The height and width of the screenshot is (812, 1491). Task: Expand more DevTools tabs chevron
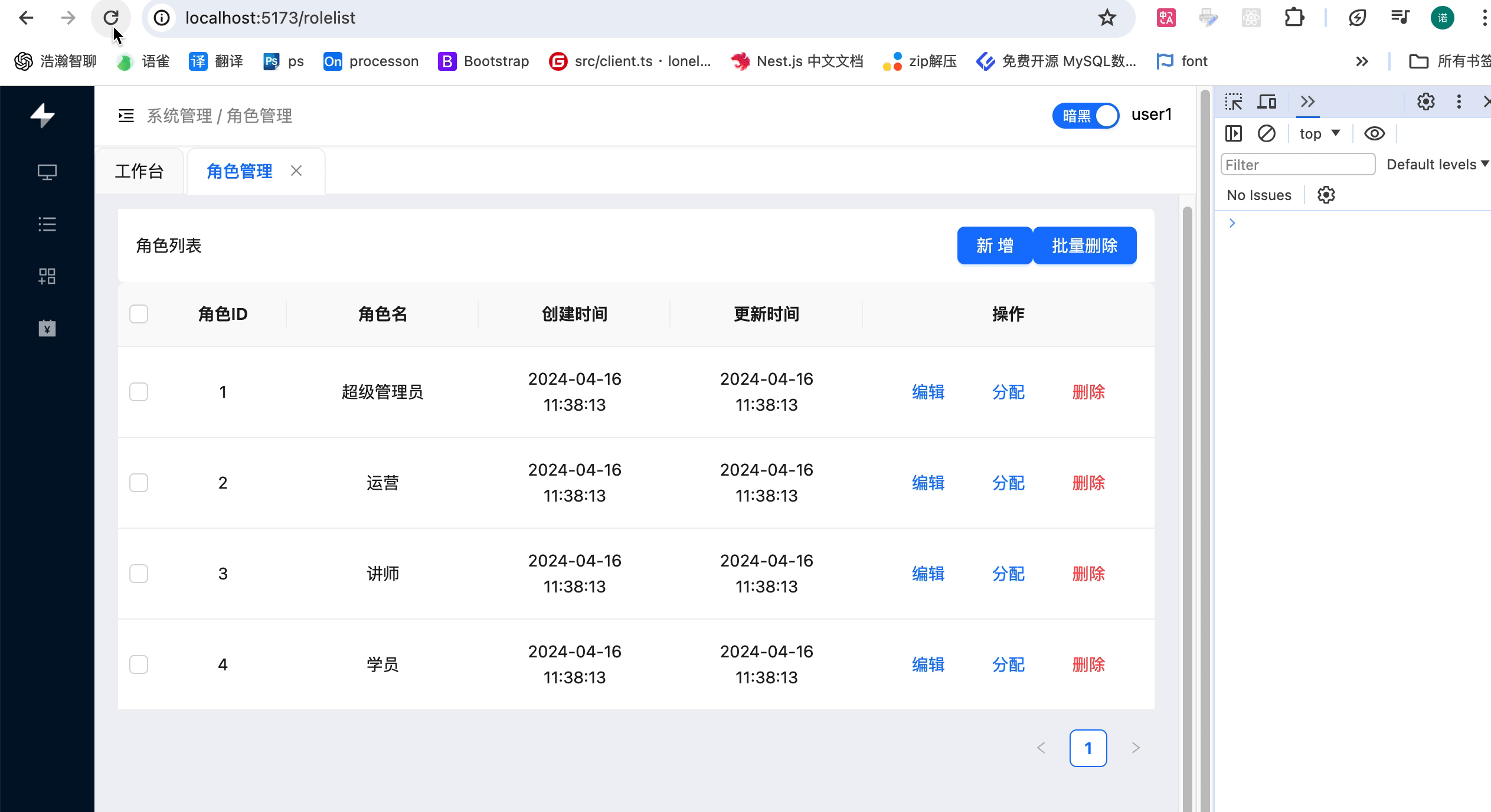point(1307,102)
